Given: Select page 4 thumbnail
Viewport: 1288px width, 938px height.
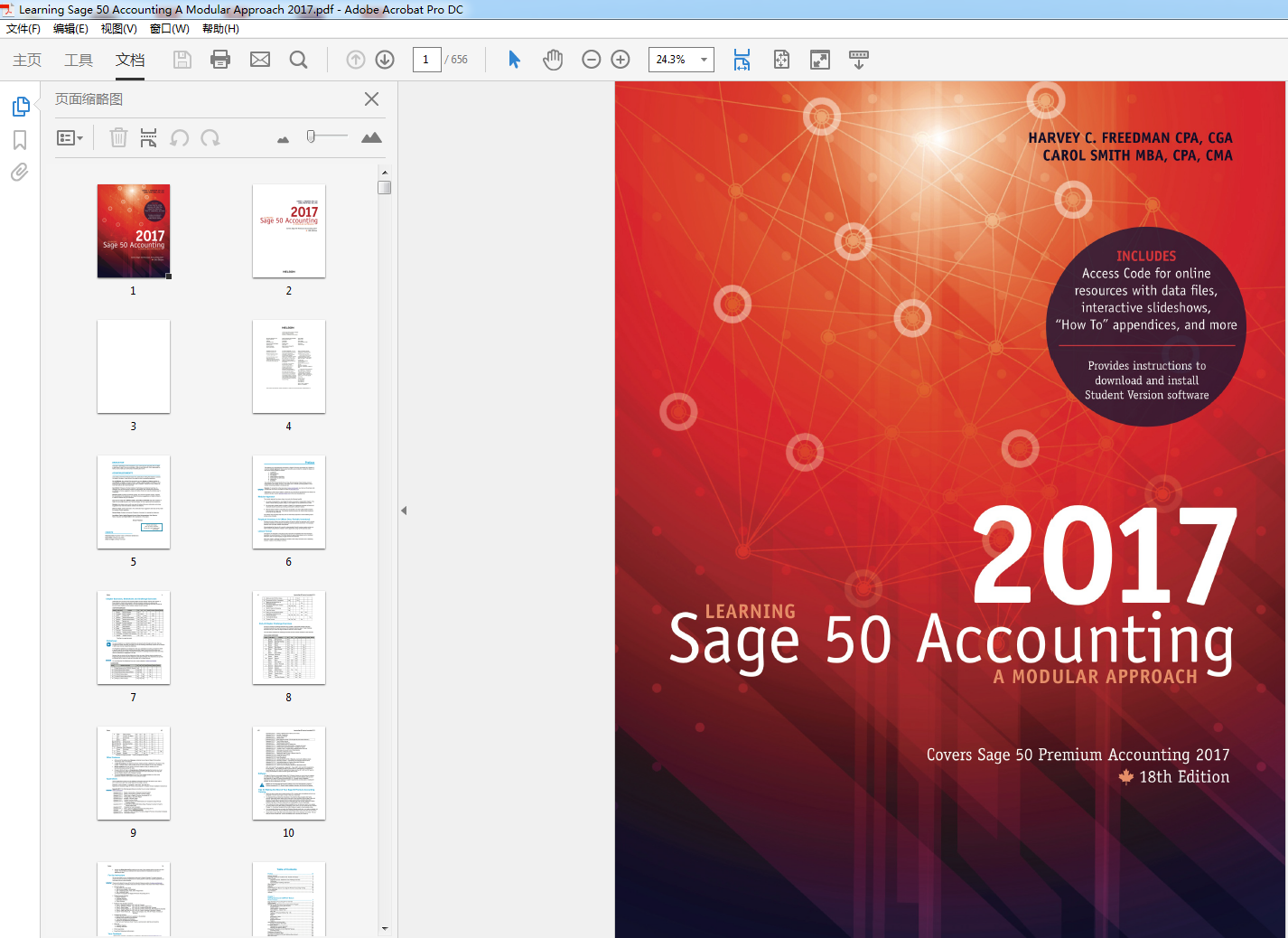Looking at the screenshot, I should point(289,367).
